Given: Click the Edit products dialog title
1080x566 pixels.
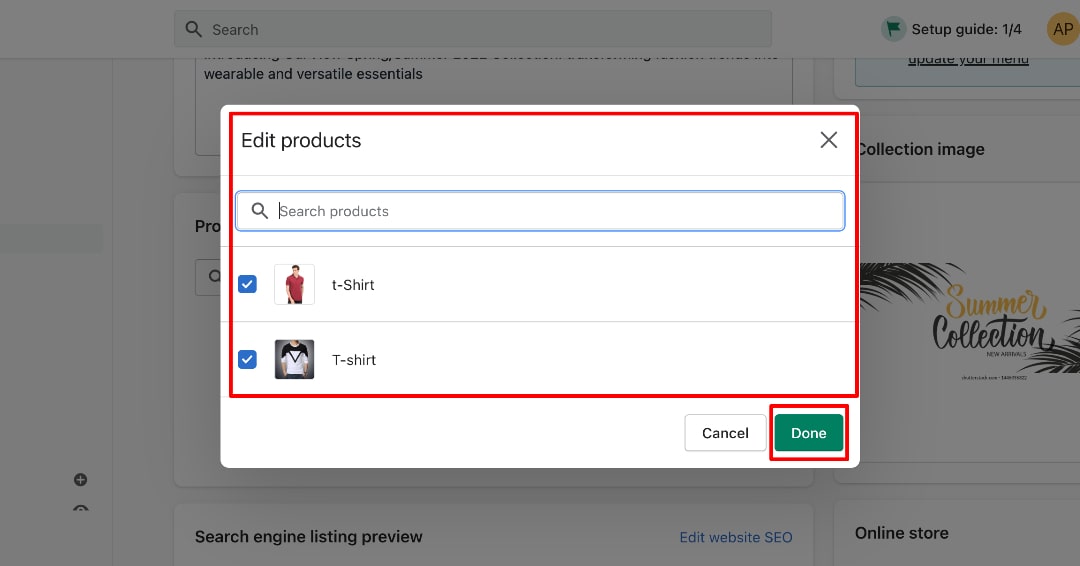Looking at the screenshot, I should pyautogui.click(x=301, y=140).
